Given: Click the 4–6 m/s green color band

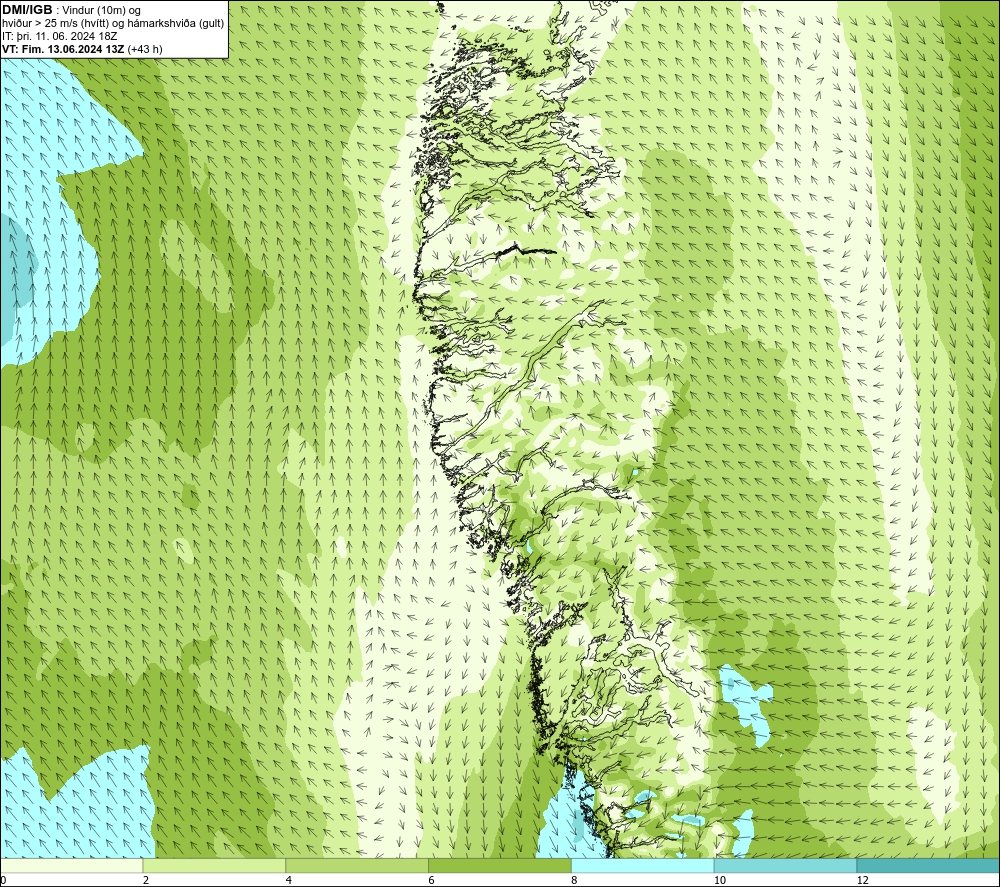Looking at the screenshot, I should [x=357, y=865].
